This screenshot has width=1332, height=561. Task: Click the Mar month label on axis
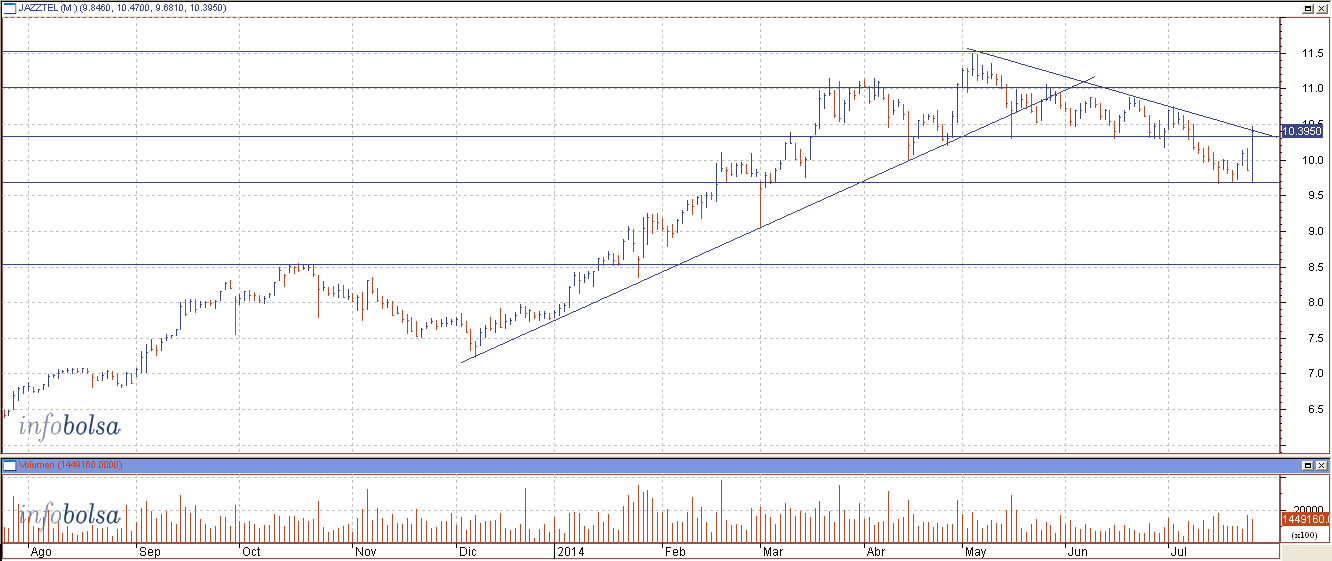click(773, 551)
